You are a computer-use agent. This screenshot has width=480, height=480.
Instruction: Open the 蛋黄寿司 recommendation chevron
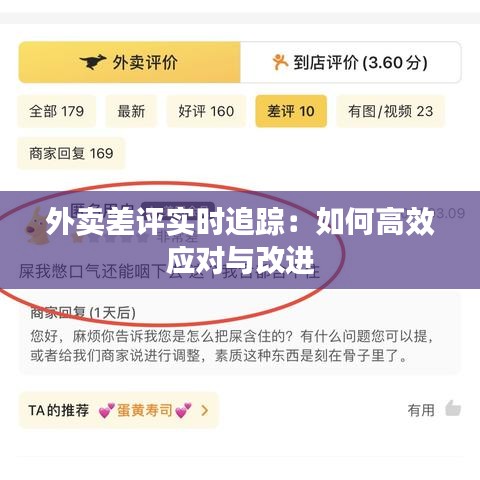pos(205,410)
